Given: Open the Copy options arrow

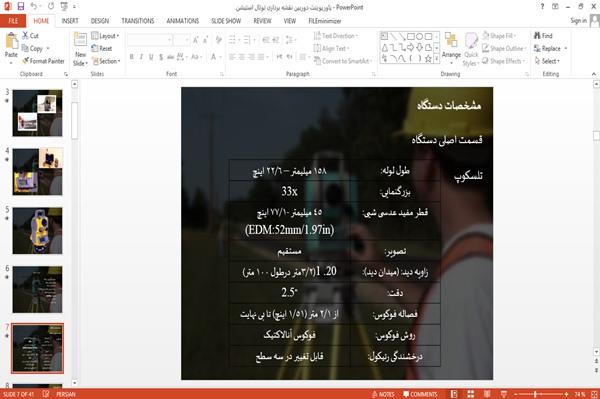Looking at the screenshot, I should [x=48, y=48].
